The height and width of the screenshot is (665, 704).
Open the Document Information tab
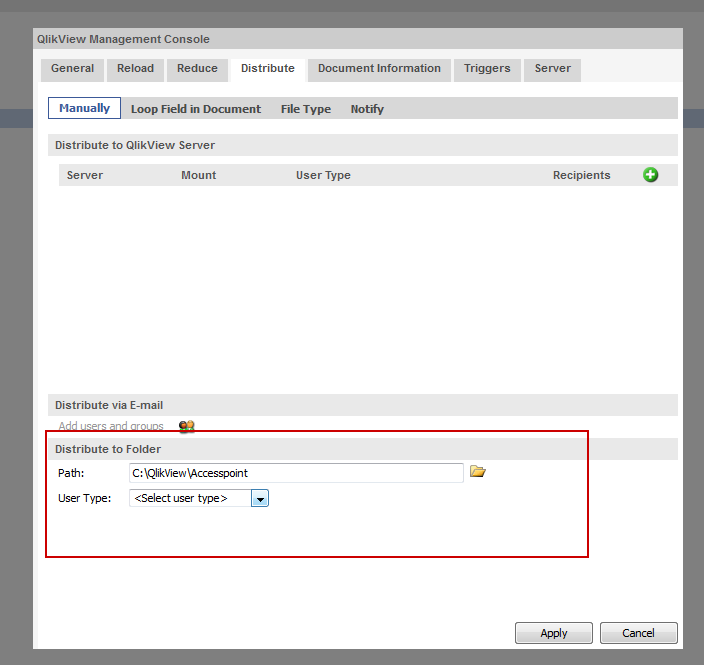(x=379, y=69)
